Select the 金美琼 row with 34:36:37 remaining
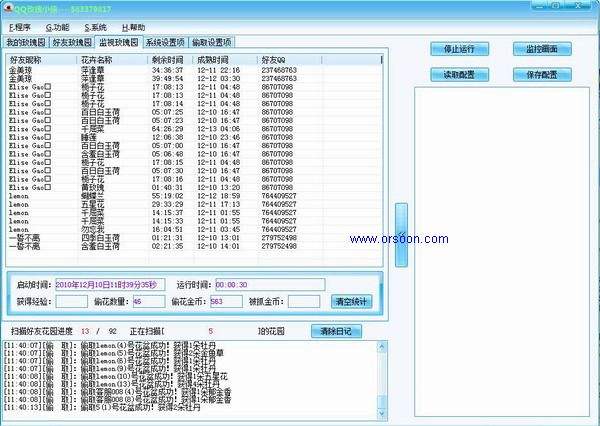The width and height of the screenshot is (600, 426). [x=194, y=70]
